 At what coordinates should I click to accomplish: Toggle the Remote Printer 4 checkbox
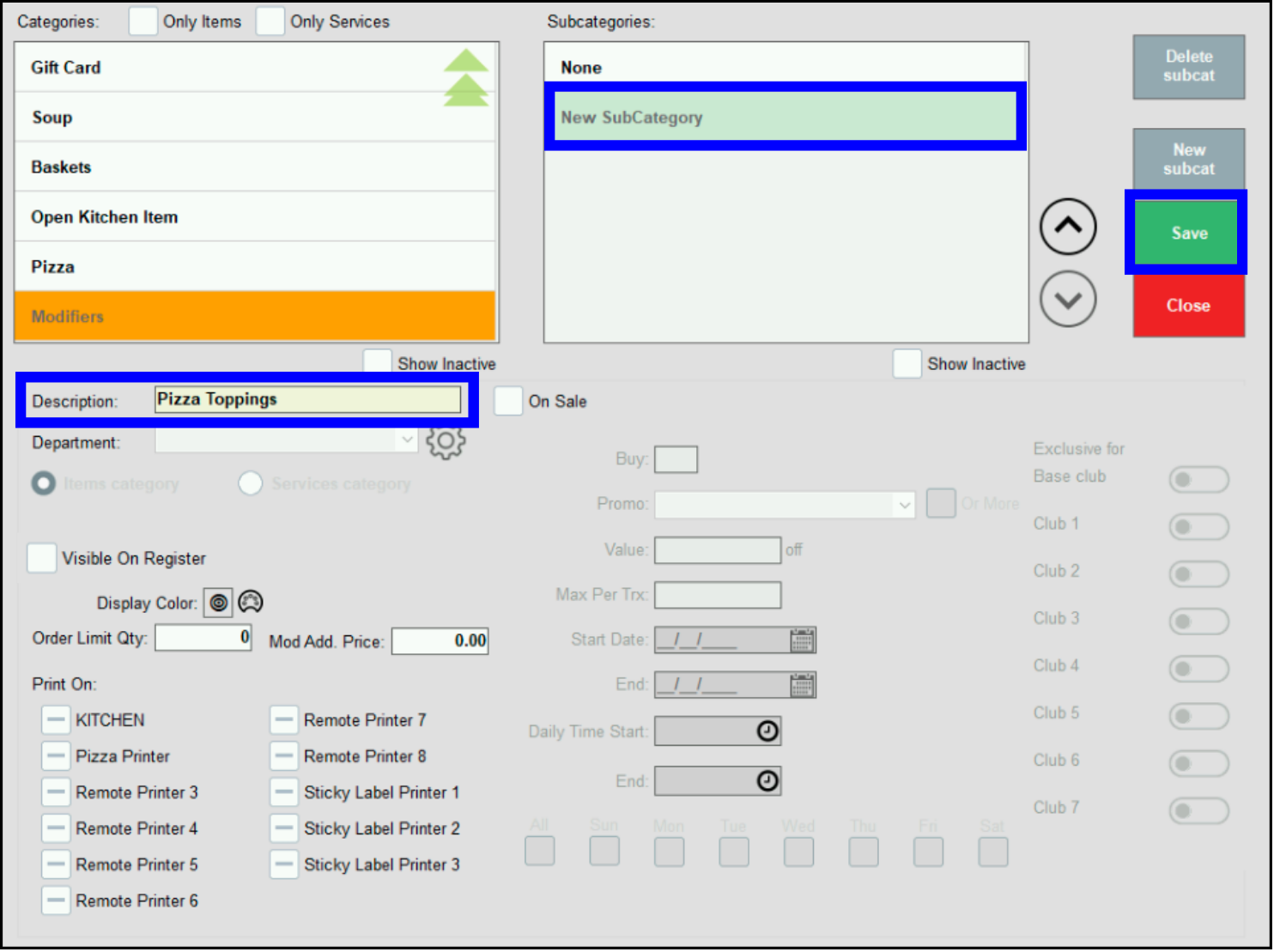pyautogui.click(x=56, y=828)
